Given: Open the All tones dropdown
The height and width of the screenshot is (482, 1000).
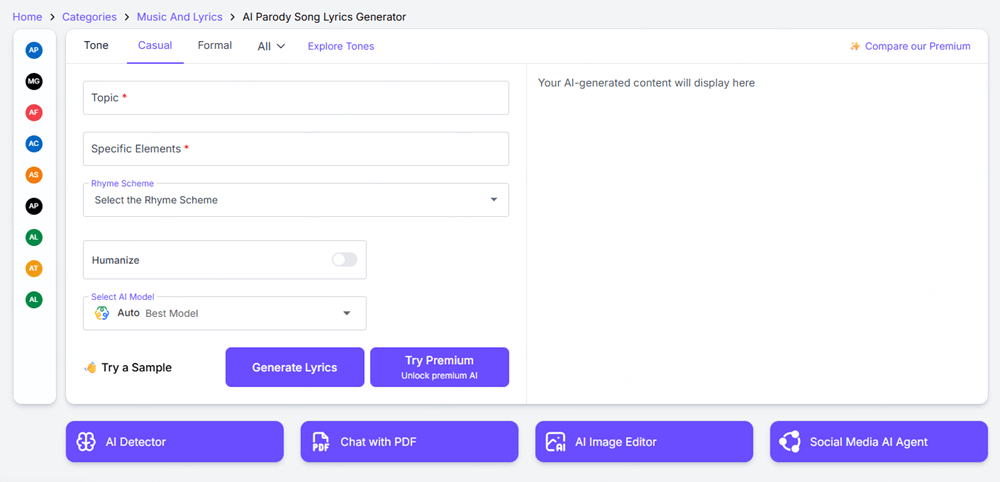Looking at the screenshot, I should click(x=271, y=47).
